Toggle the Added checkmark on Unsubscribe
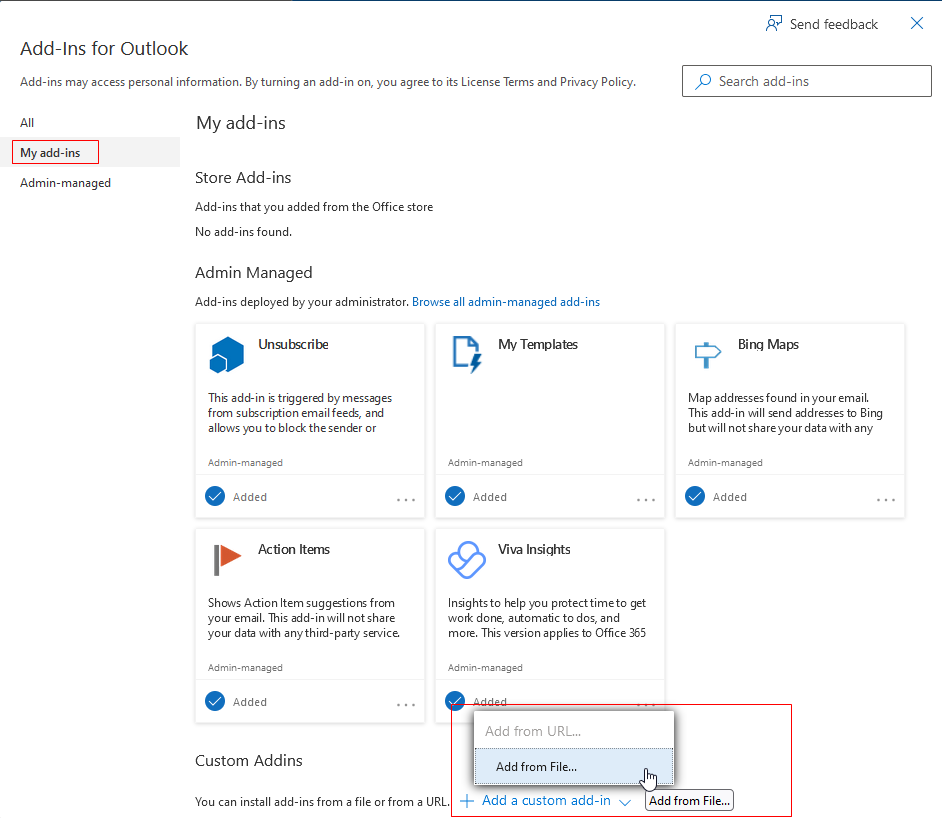 (x=215, y=497)
